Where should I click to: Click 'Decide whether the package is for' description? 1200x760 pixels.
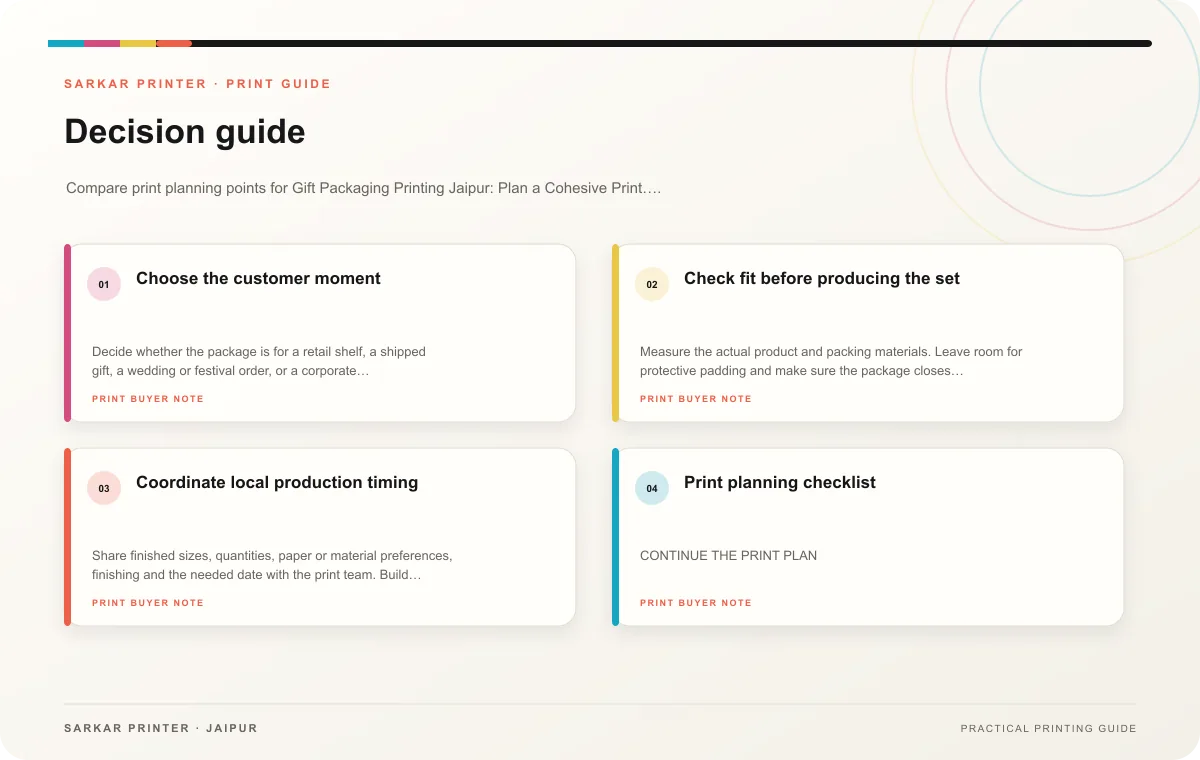pos(259,361)
